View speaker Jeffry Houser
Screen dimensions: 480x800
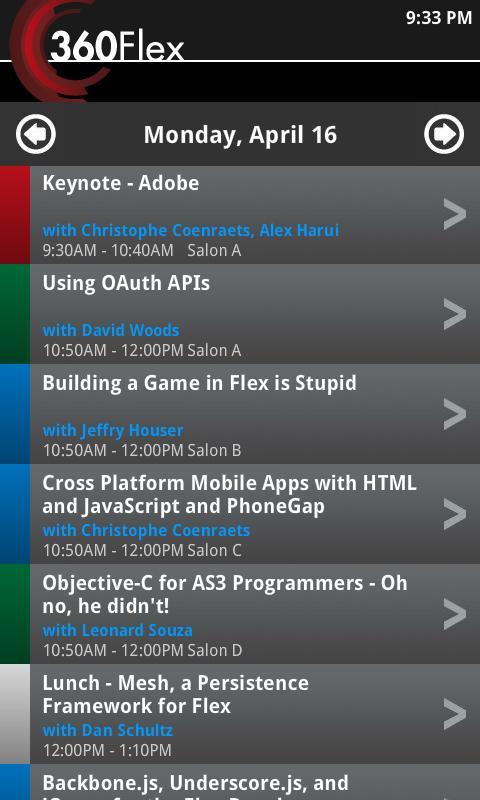113,431
